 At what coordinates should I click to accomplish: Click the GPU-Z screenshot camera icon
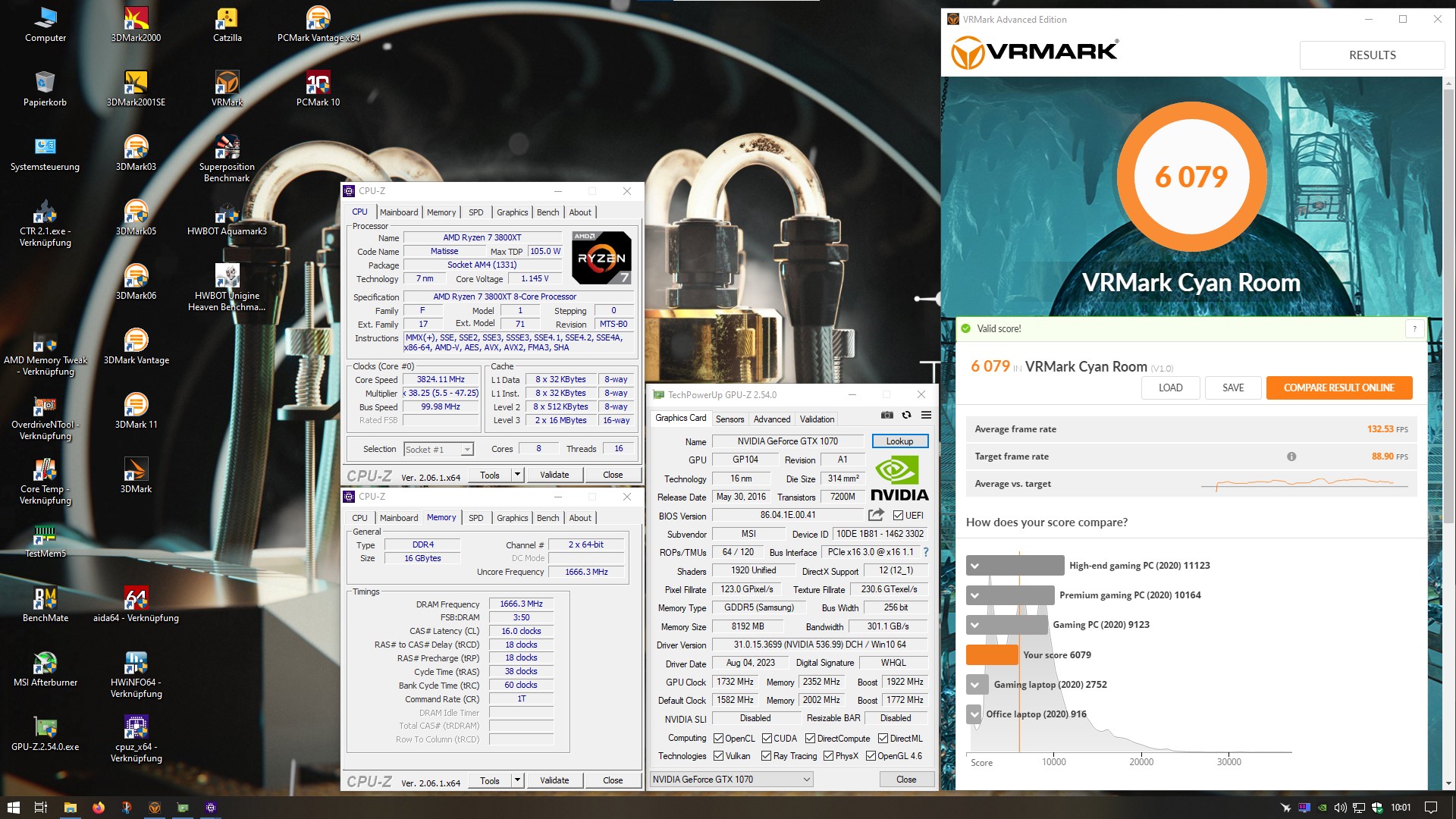pyautogui.click(x=886, y=415)
